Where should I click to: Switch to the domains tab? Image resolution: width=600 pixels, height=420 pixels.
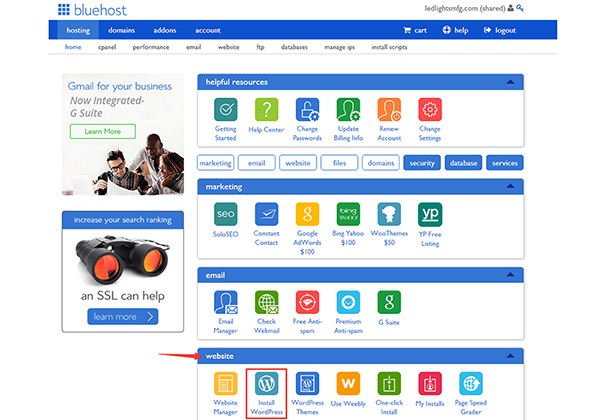click(121, 31)
